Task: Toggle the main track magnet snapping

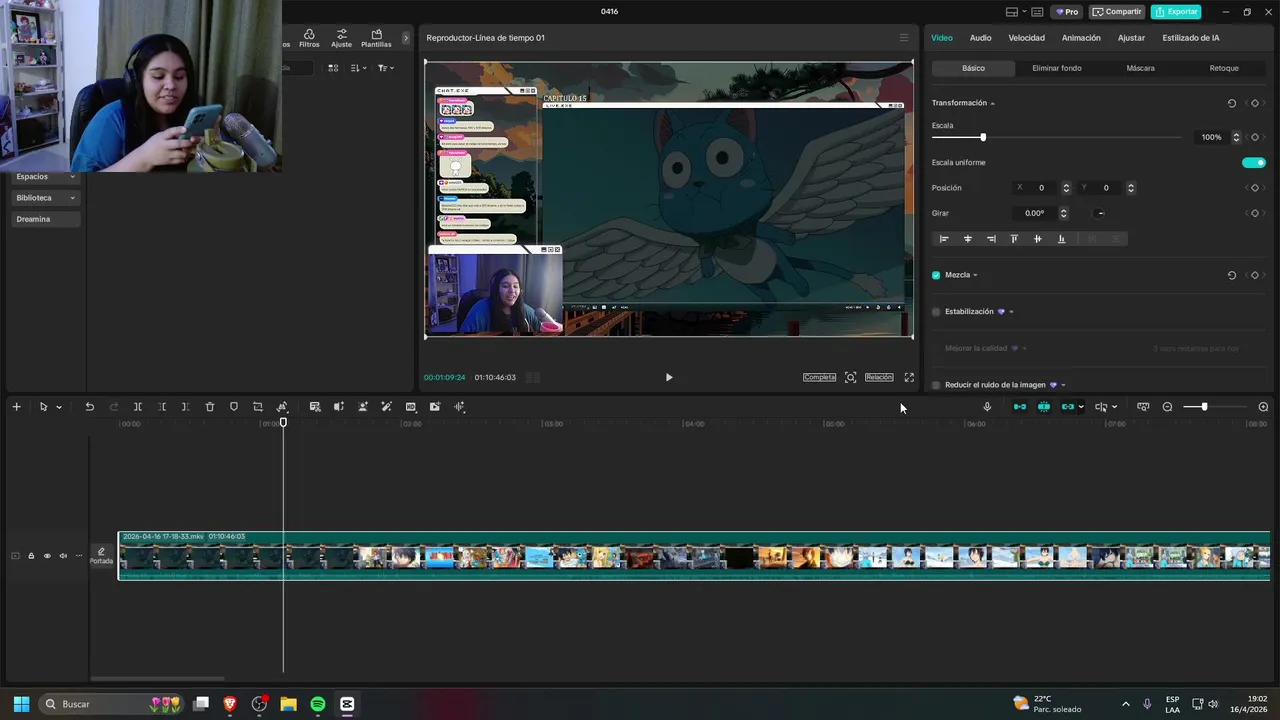Action: pos(1020,407)
